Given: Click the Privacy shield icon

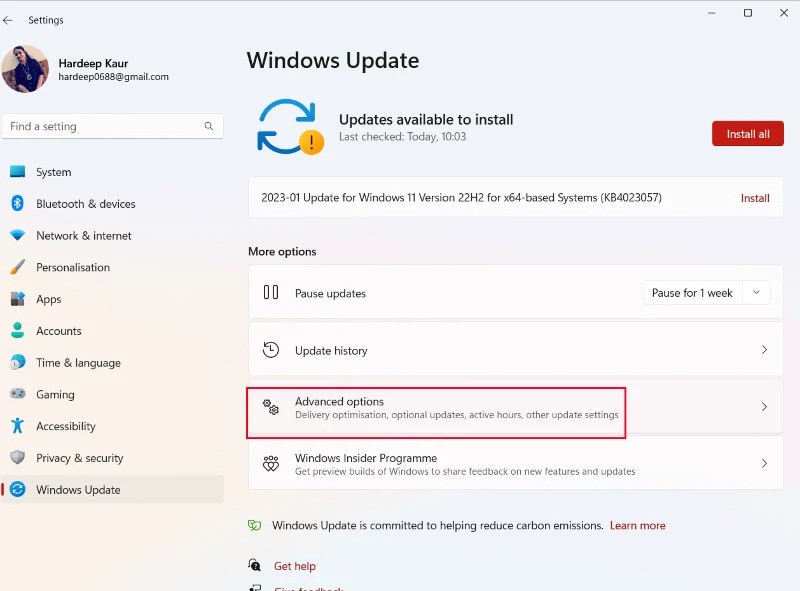Looking at the screenshot, I should (x=17, y=457).
